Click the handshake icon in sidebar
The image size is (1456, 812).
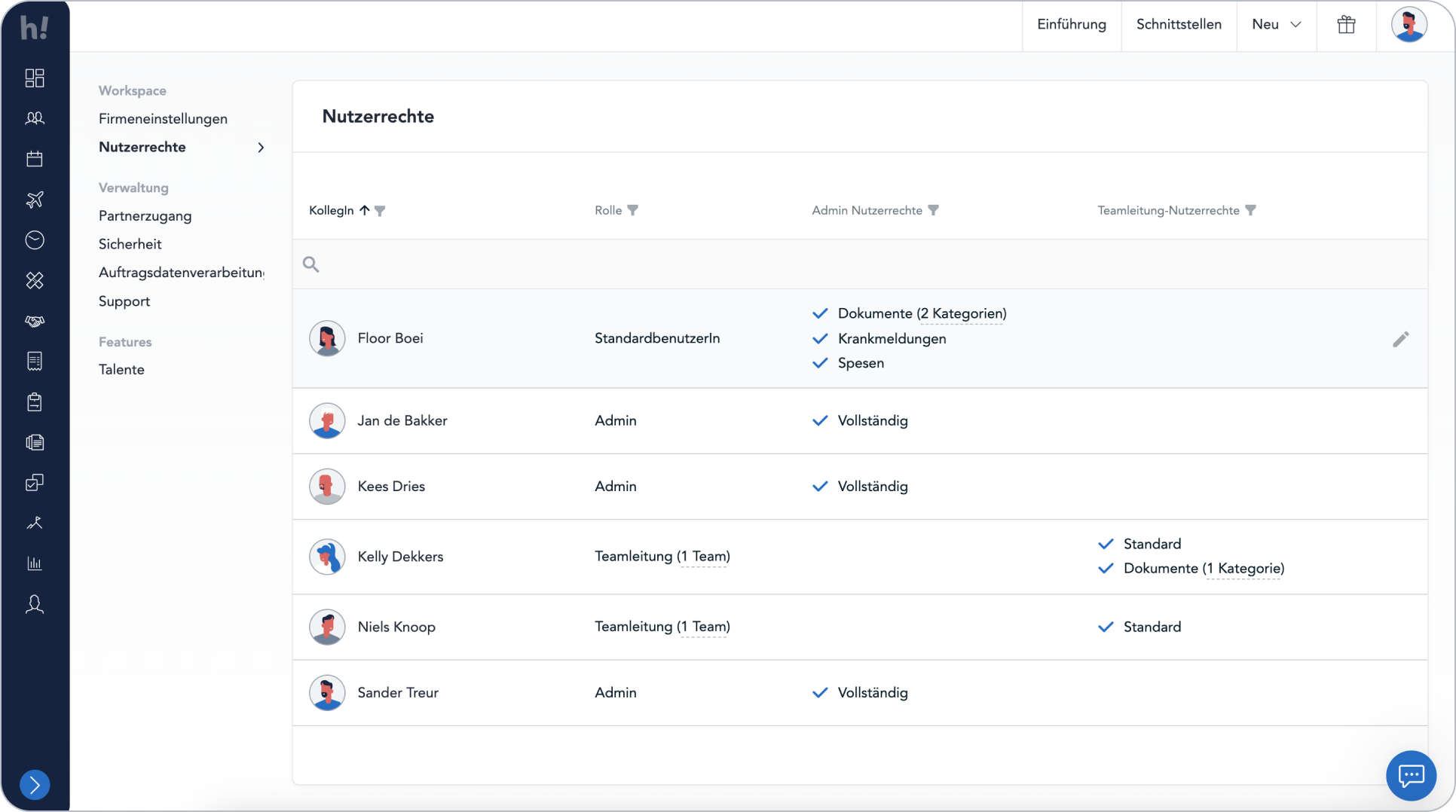click(35, 322)
